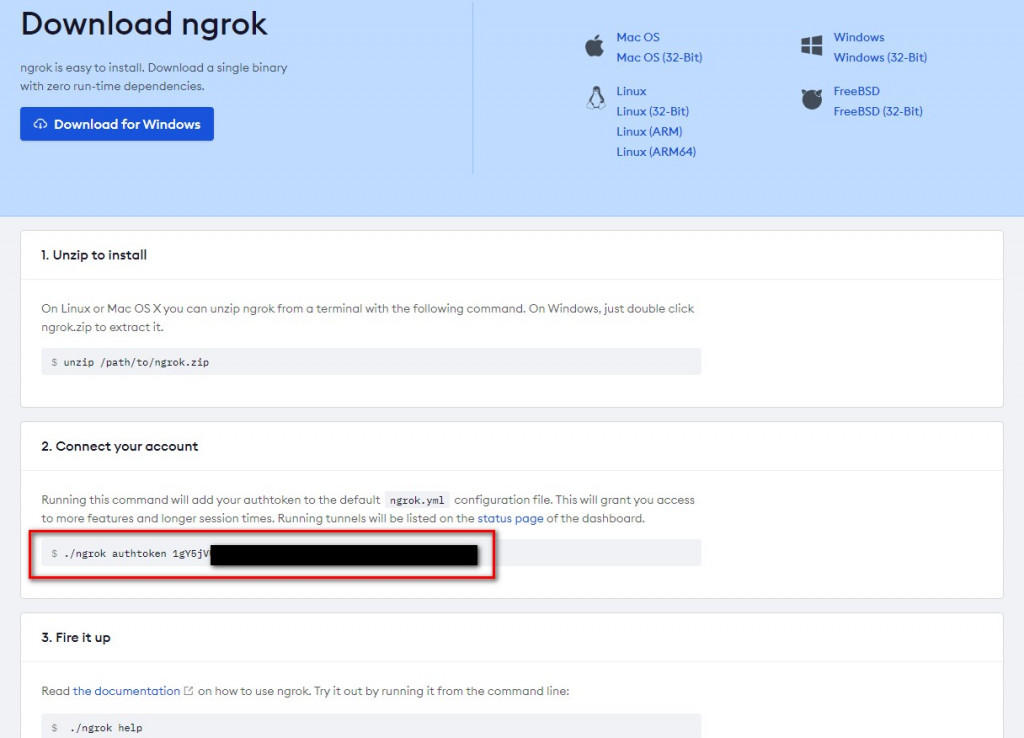The width and height of the screenshot is (1024, 738).
Task: Follow the status page link
Action: coord(510,519)
